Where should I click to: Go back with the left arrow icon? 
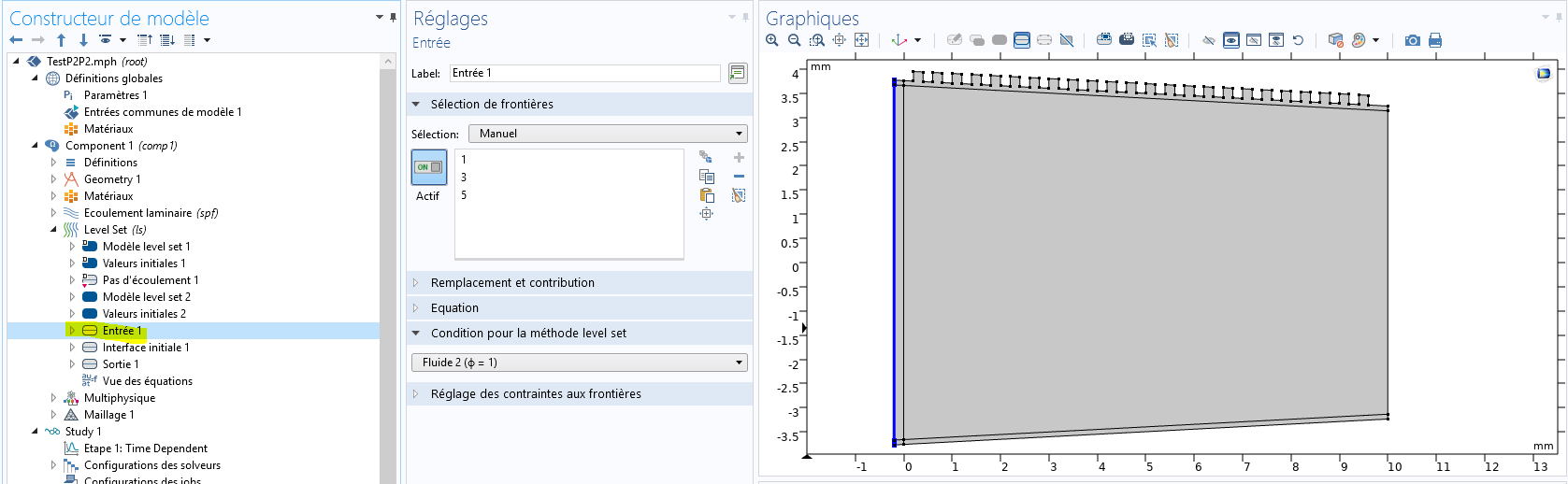tap(16, 40)
